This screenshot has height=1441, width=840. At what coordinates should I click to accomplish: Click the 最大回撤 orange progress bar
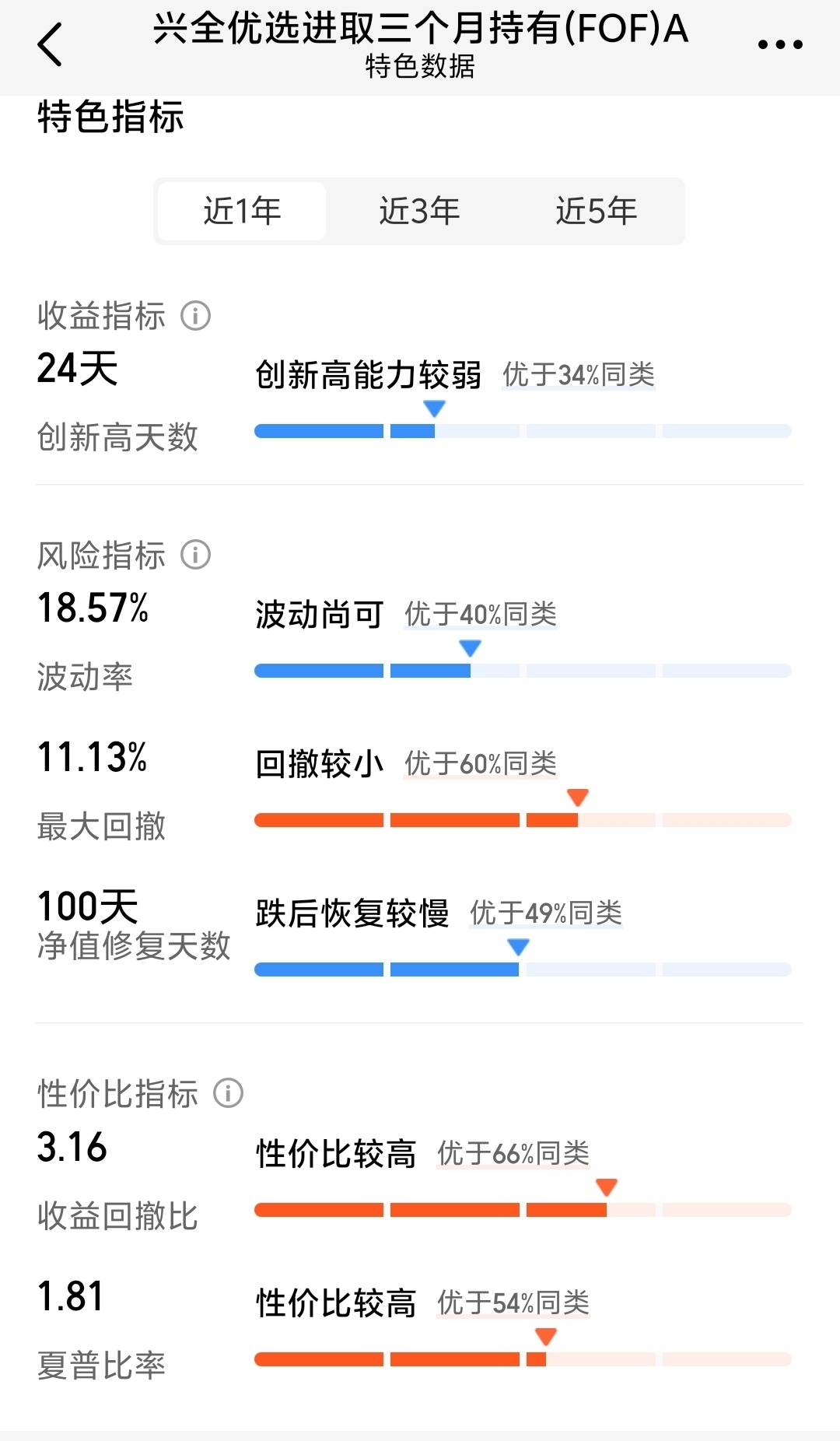click(x=523, y=820)
